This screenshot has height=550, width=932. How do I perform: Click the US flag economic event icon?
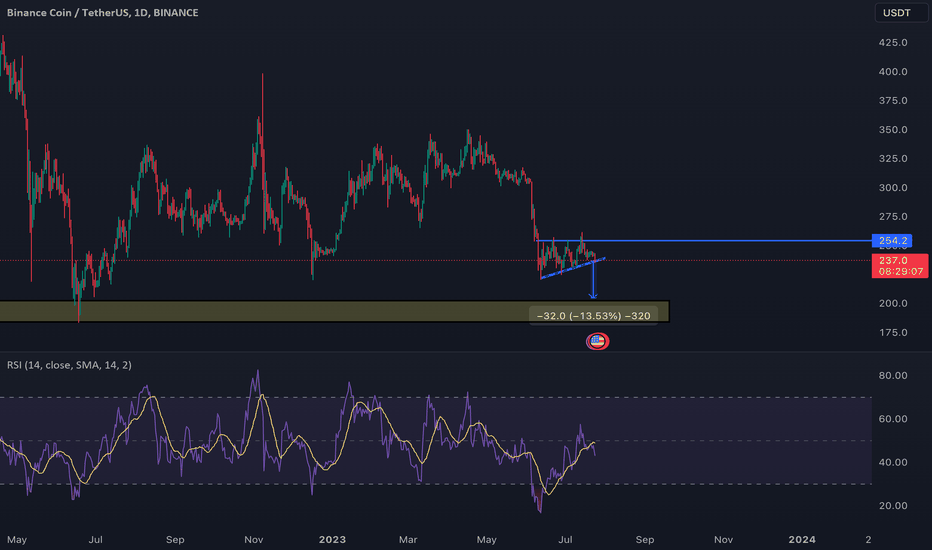(597, 341)
